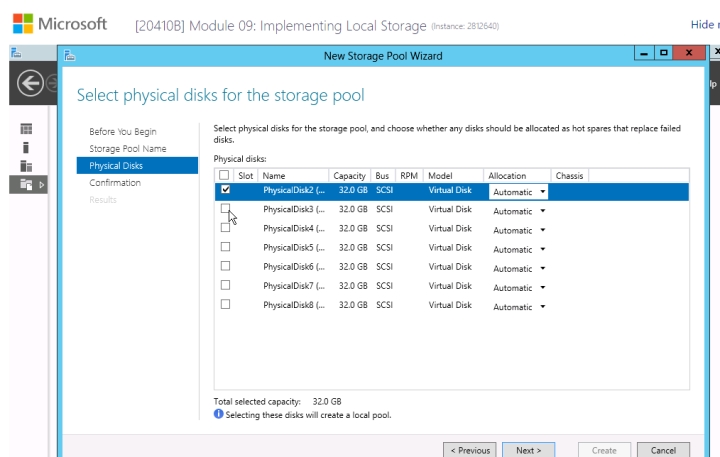Click the wizard title bar icon
The image size is (720, 457).
pos(69,56)
